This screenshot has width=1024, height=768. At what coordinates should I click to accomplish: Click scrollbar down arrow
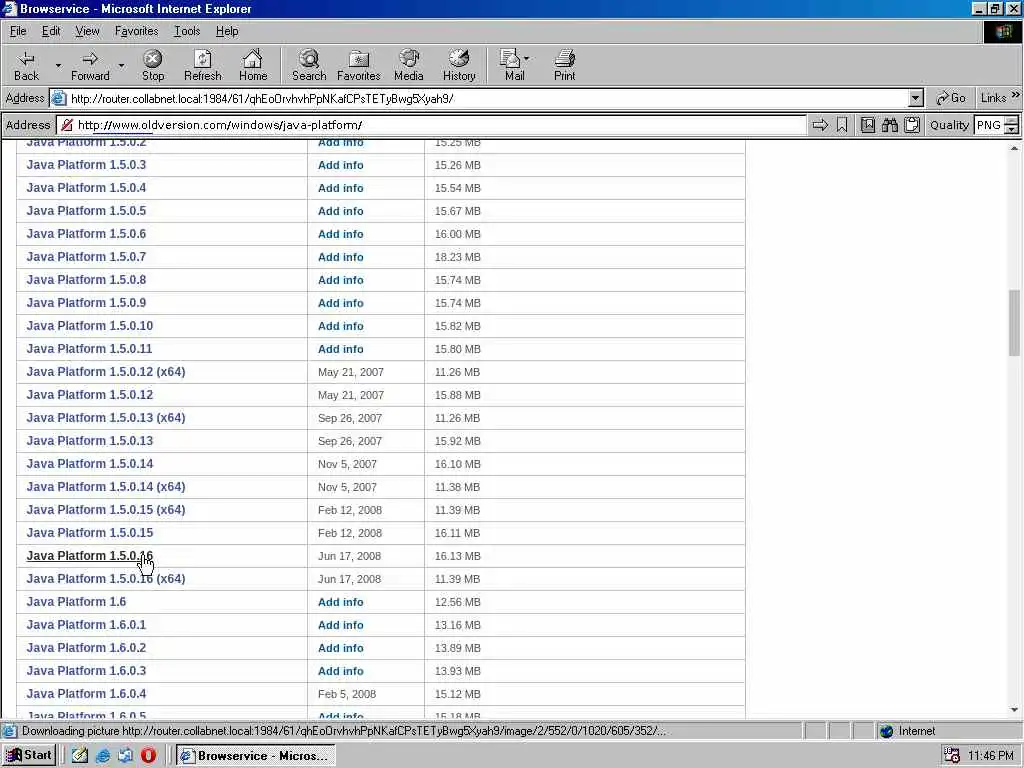[1014, 710]
